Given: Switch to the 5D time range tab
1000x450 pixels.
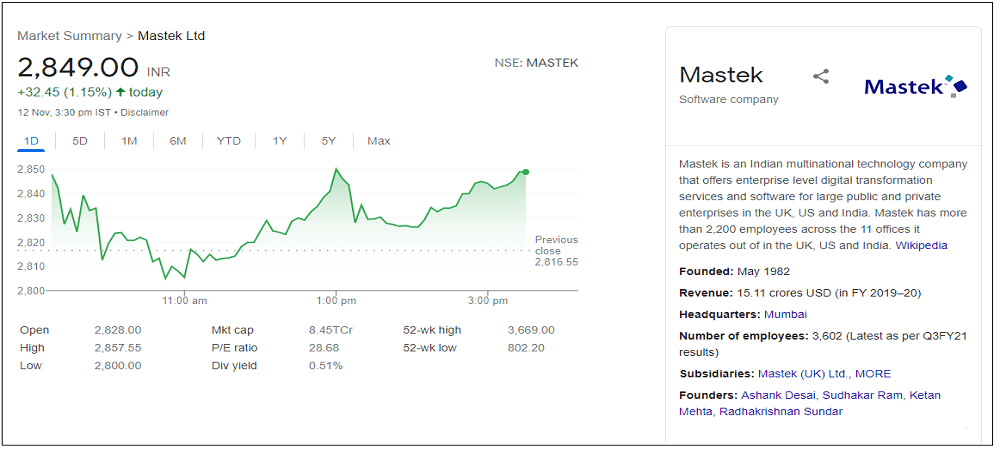Looking at the screenshot, I should pos(80,141).
